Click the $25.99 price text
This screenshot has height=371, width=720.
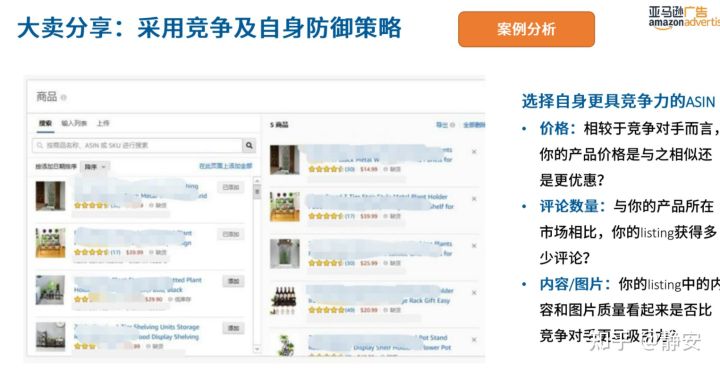click(369, 263)
